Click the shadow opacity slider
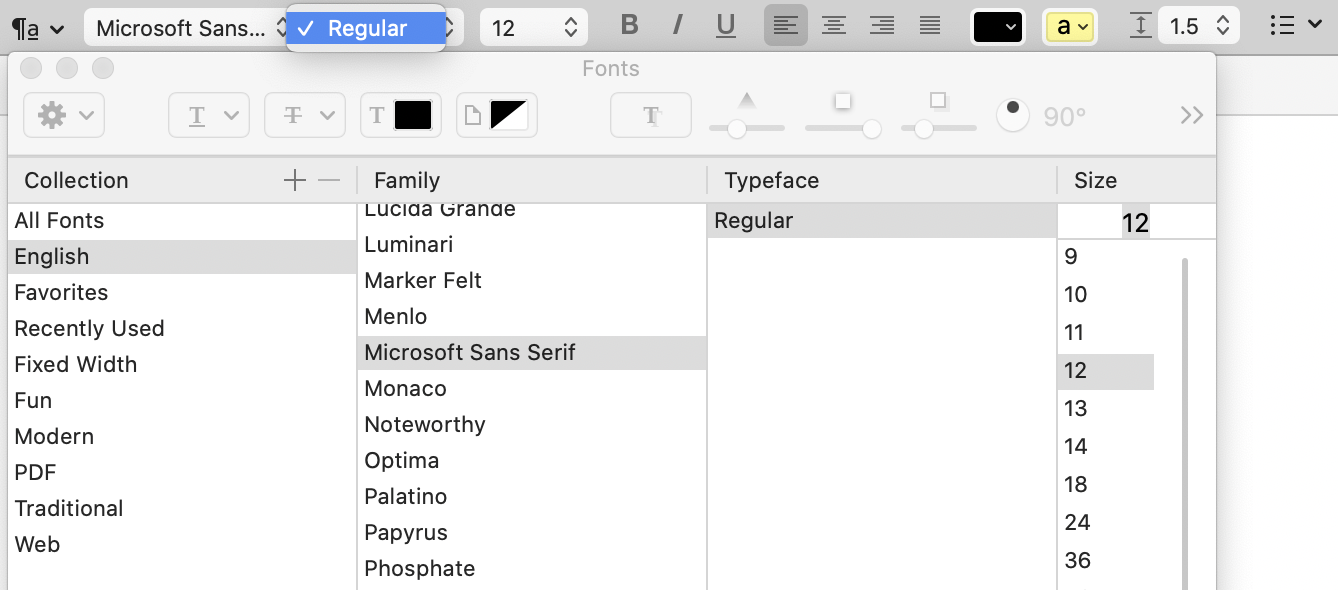1338x590 pixels. [x=747, y=128]
